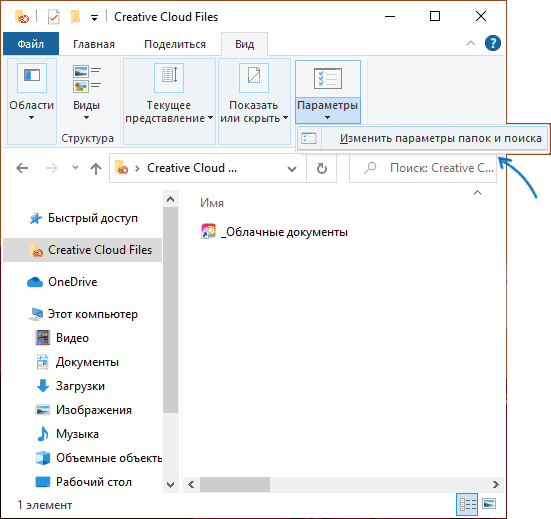The height and width of the screenshot is (519, 551).
Task: Click the Объемные объекты cube icon
Action: [x=43, y=458]
